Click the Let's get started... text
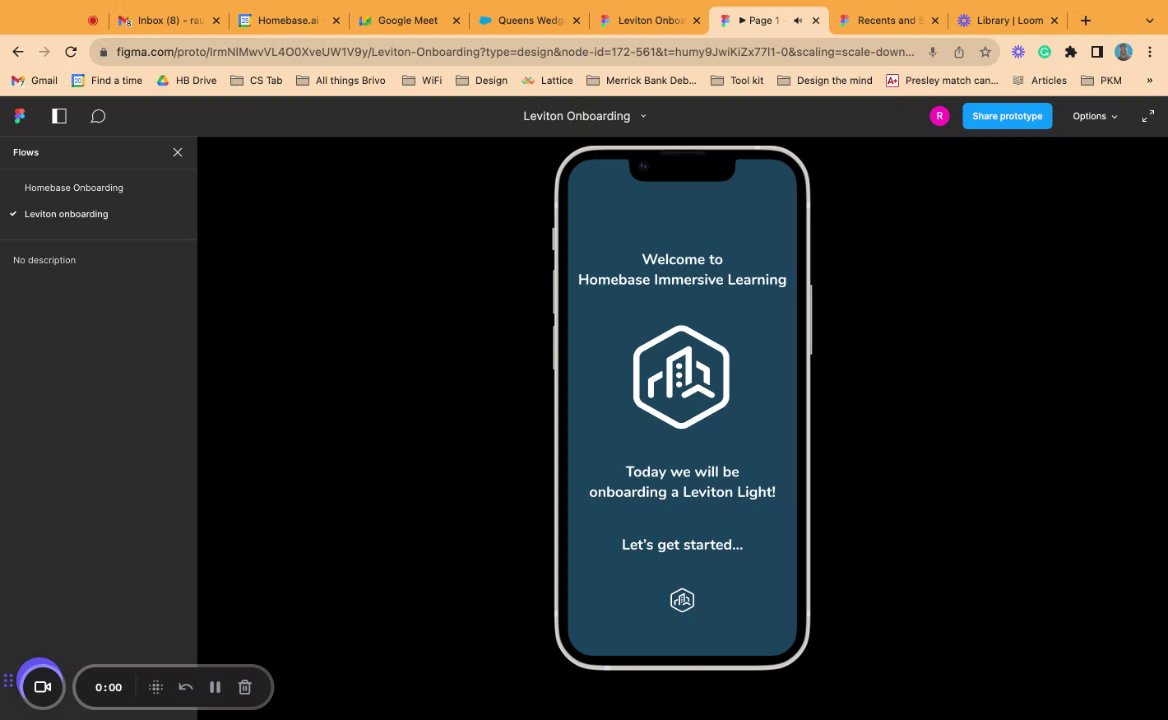 point(682,544)
